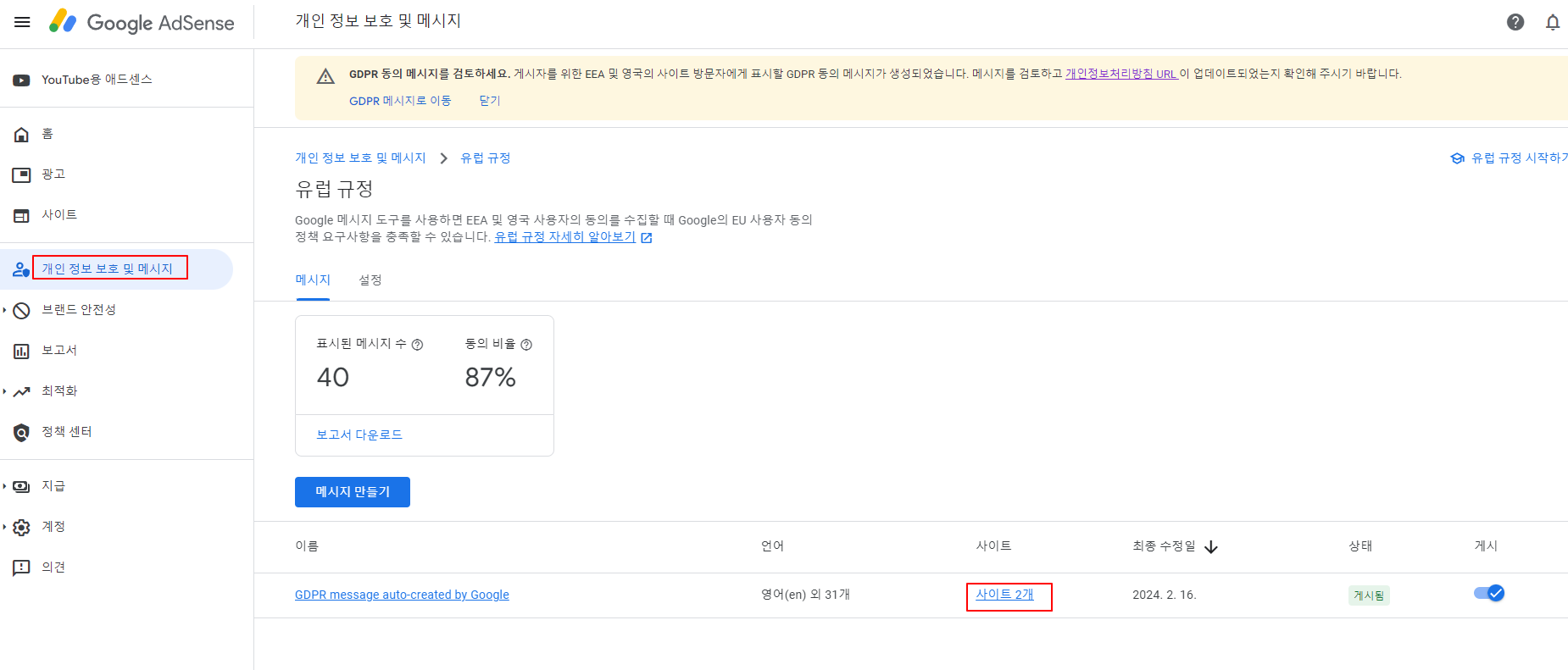Dismiss the banner with 닫기
Viewport: 1568px width, 670px height.
click(490, 101)
